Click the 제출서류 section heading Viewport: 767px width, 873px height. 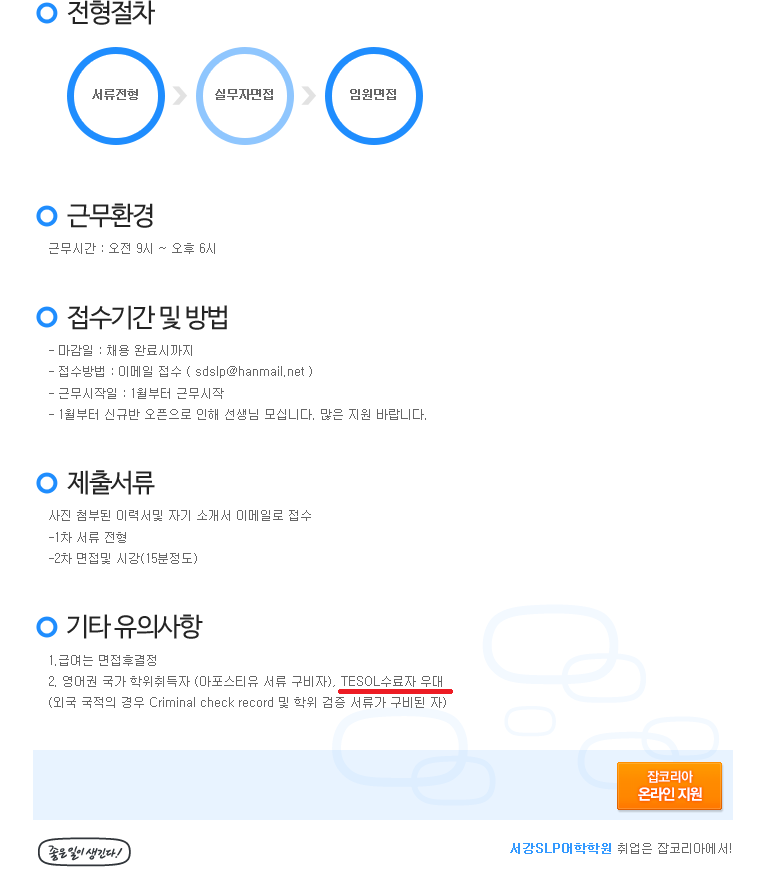[x=111, y=483]
